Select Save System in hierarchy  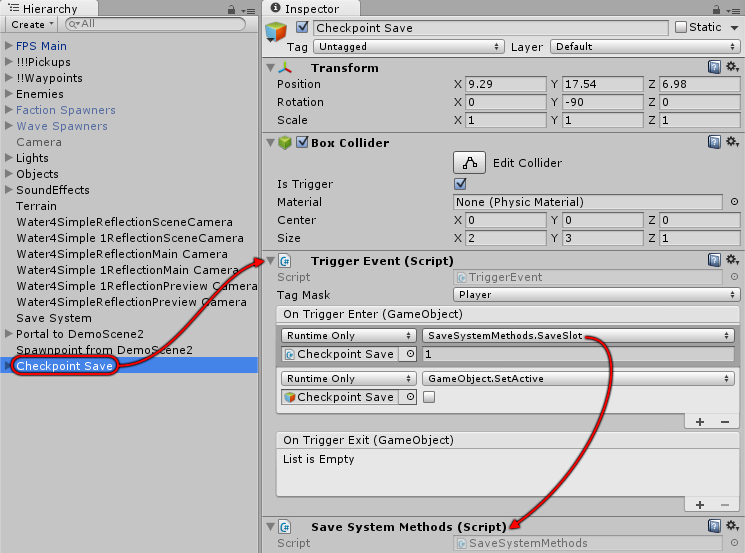pos(54,318)
